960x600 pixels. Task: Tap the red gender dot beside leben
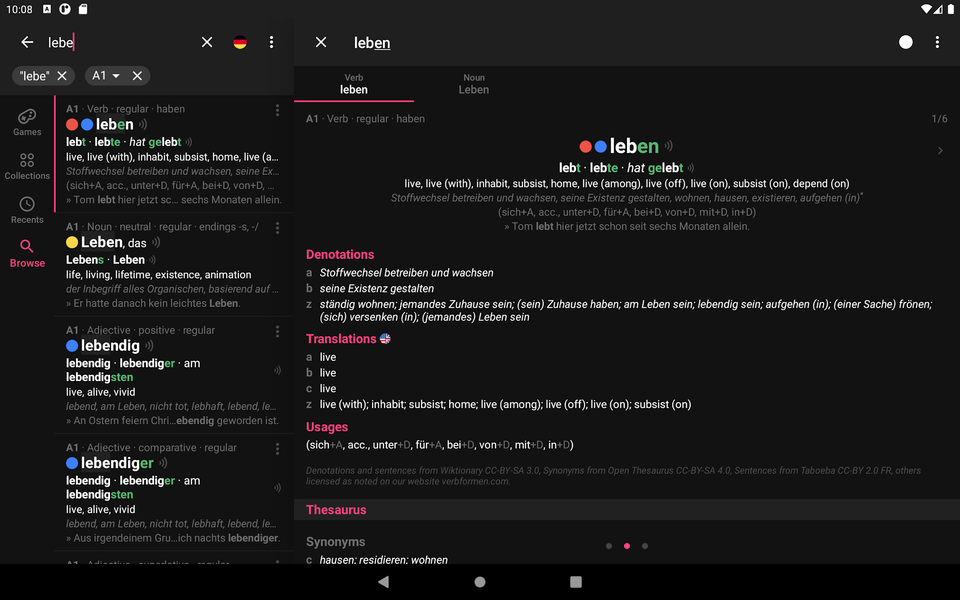586,145
